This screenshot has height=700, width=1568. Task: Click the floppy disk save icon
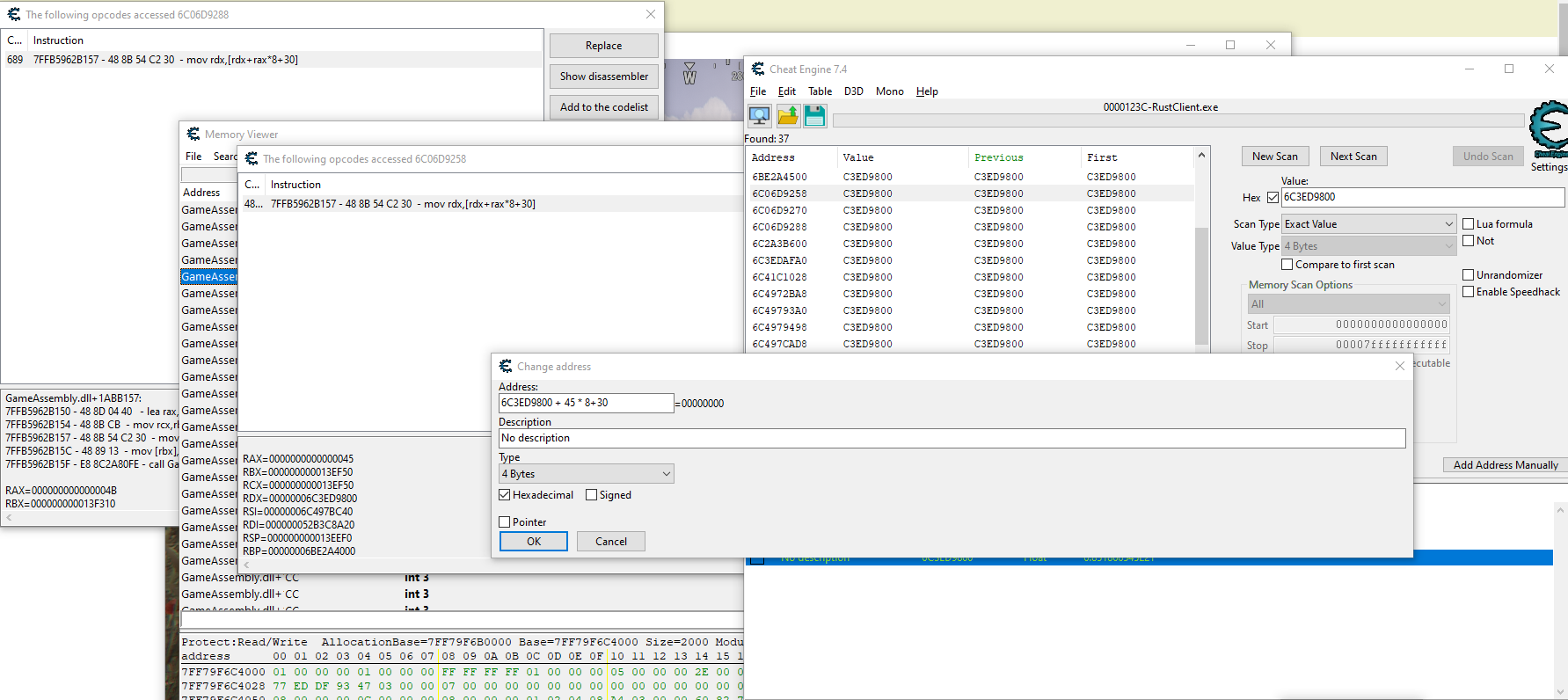(x=815, y=115)
